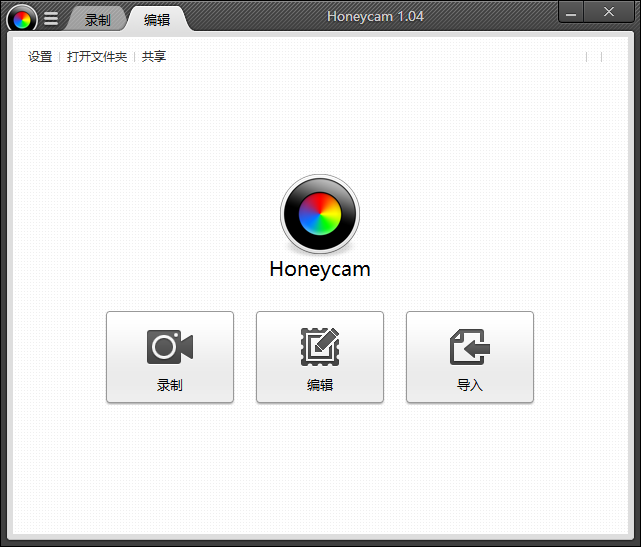Click 打开文件夹 to open folder
Screen dimensions: 641x547
(97, 57)
